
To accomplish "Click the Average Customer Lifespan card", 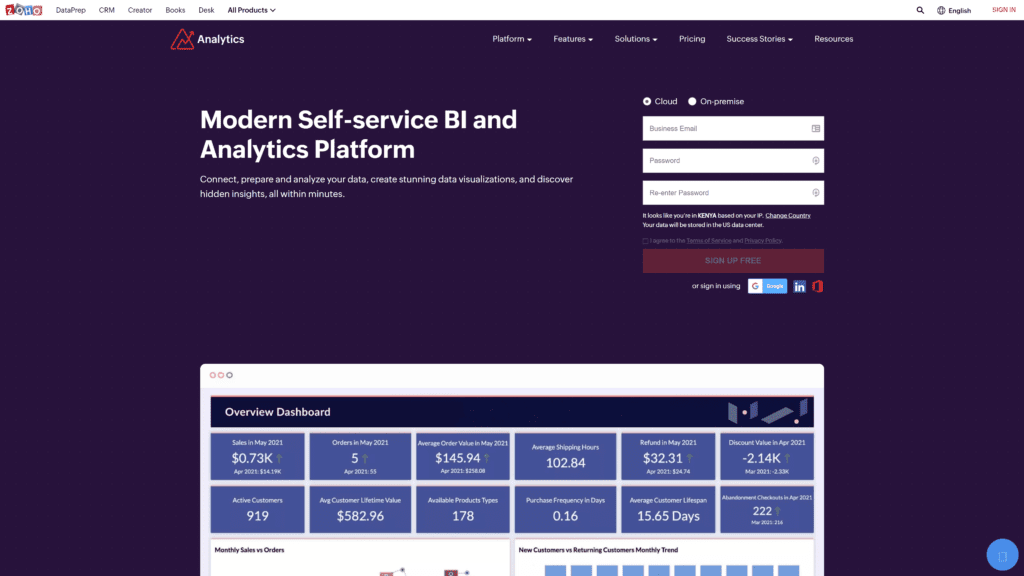I will click(x=668, y=509).
